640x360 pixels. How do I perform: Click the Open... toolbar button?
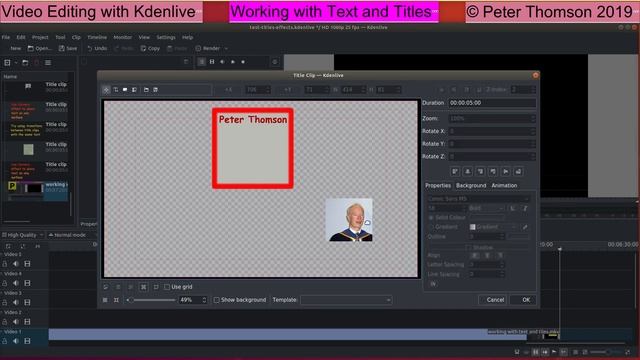(x=40, y=48)
